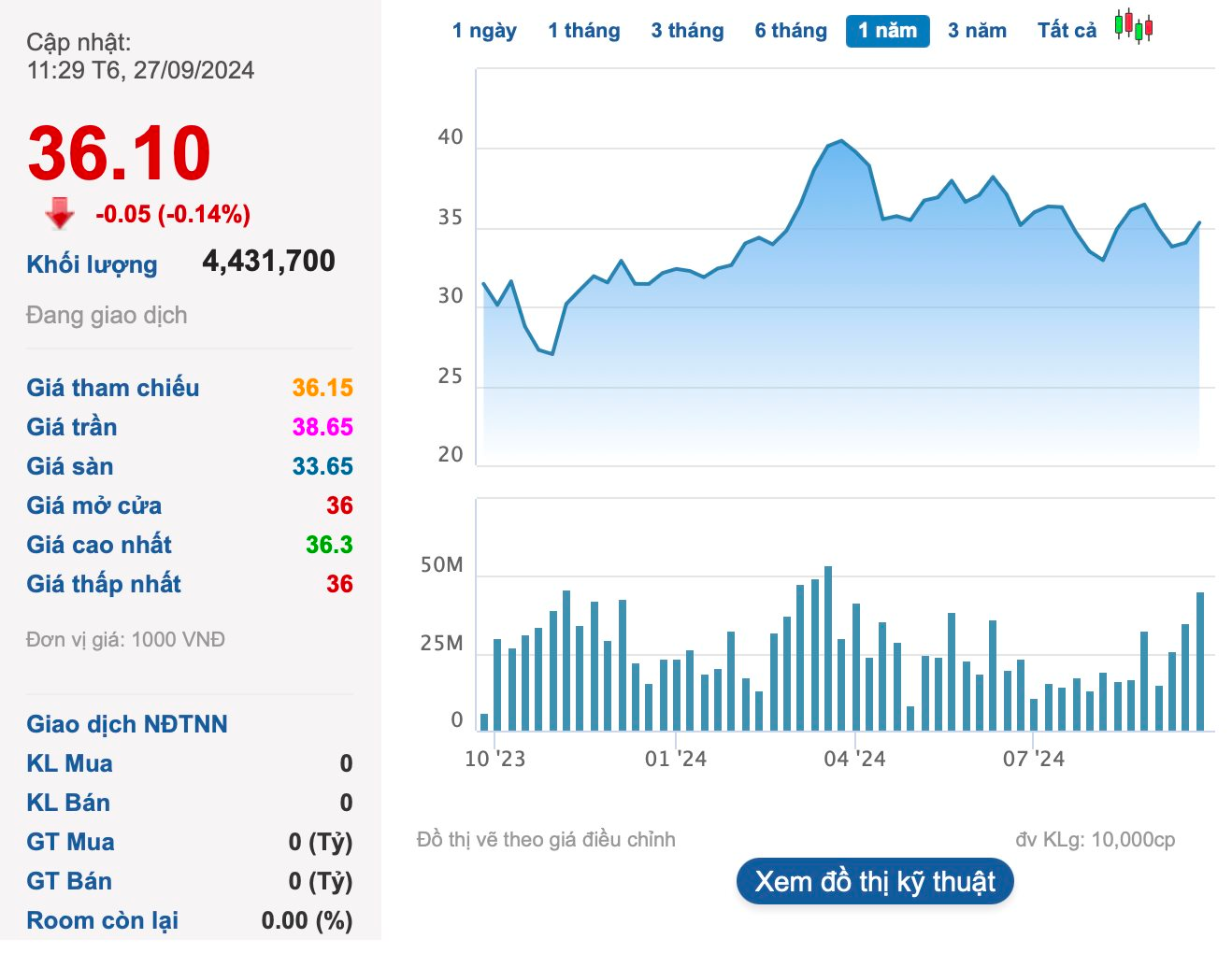Screen dimensions: 1232x953
Task: Open 'Xem đồ thị kỹ thuật' technical chart
Action: tap(875, 881)
